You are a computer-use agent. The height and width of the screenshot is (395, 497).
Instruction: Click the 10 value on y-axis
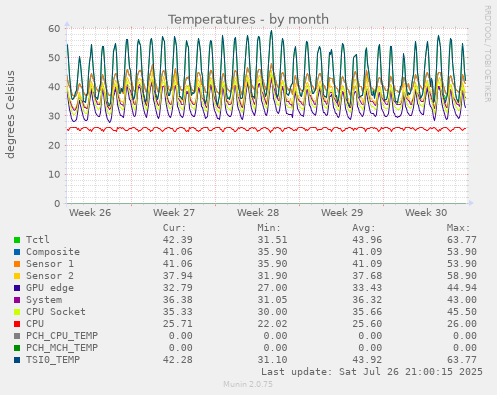coord(54,174)
